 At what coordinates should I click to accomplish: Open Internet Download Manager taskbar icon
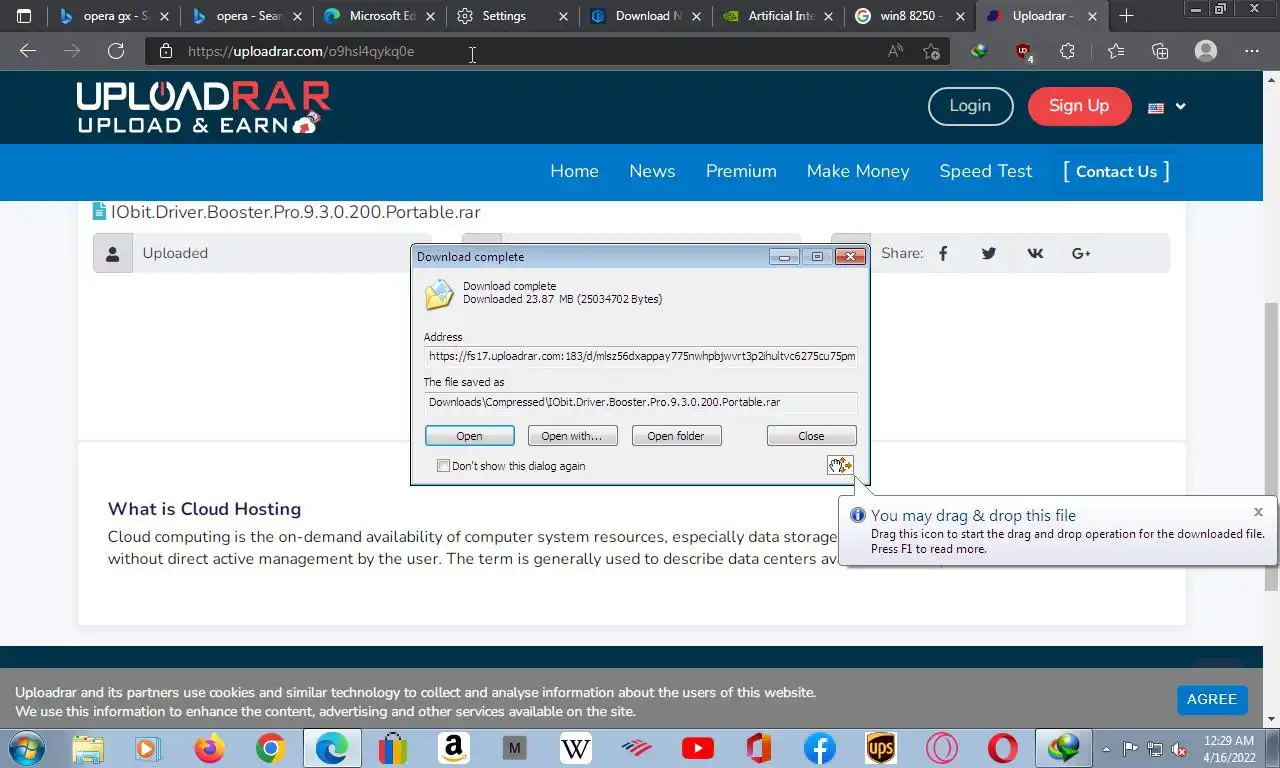point(1063,748)
